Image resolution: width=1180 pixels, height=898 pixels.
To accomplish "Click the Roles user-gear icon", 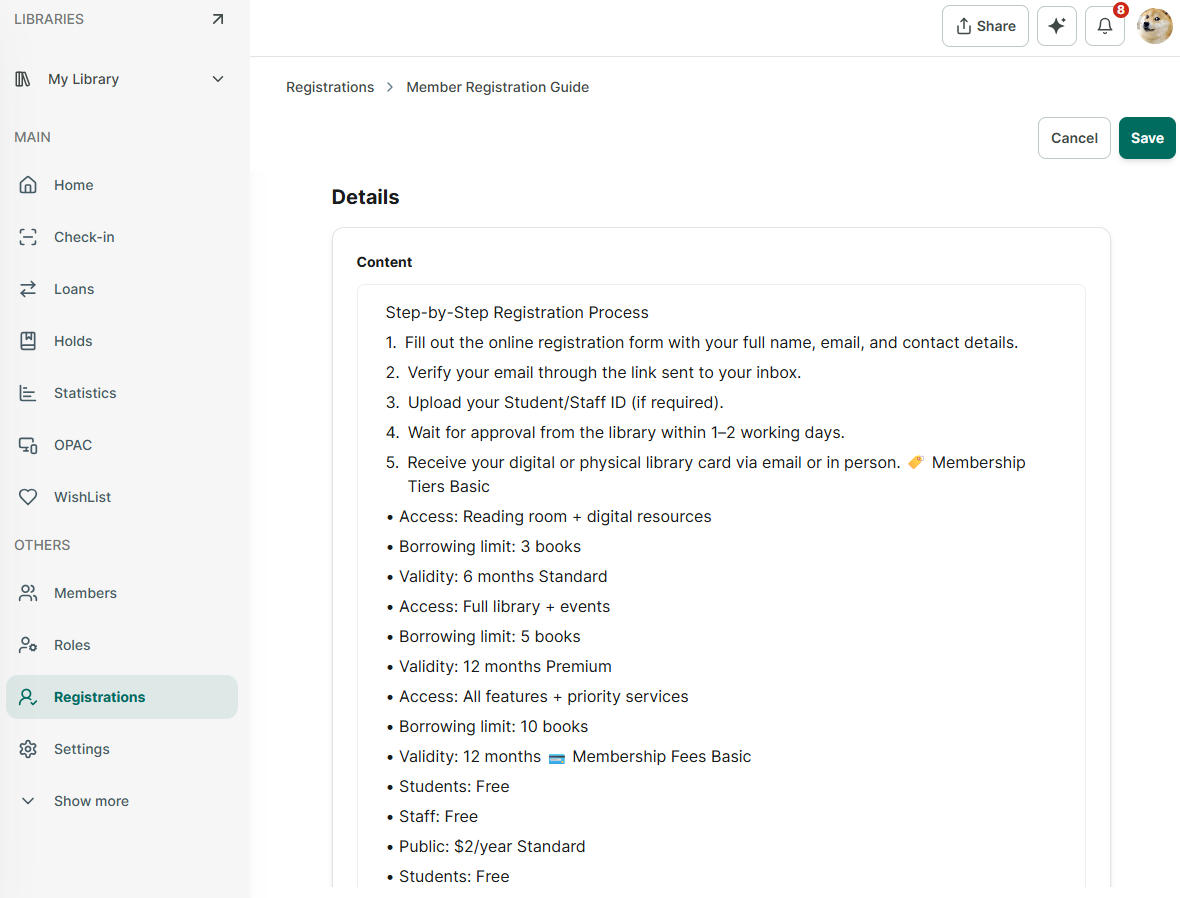I will click(28, 645).
